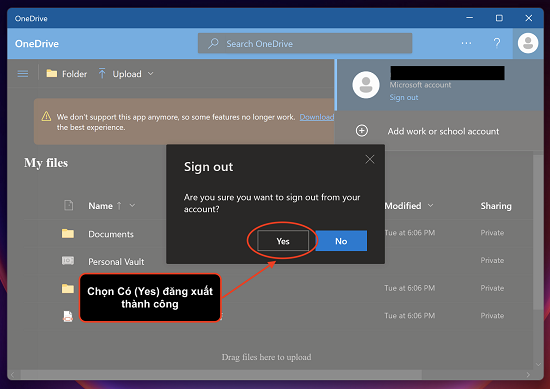Expand the Modified column chevron
Viewport: 550px width, 389px height.
click(x=430, y=206)
